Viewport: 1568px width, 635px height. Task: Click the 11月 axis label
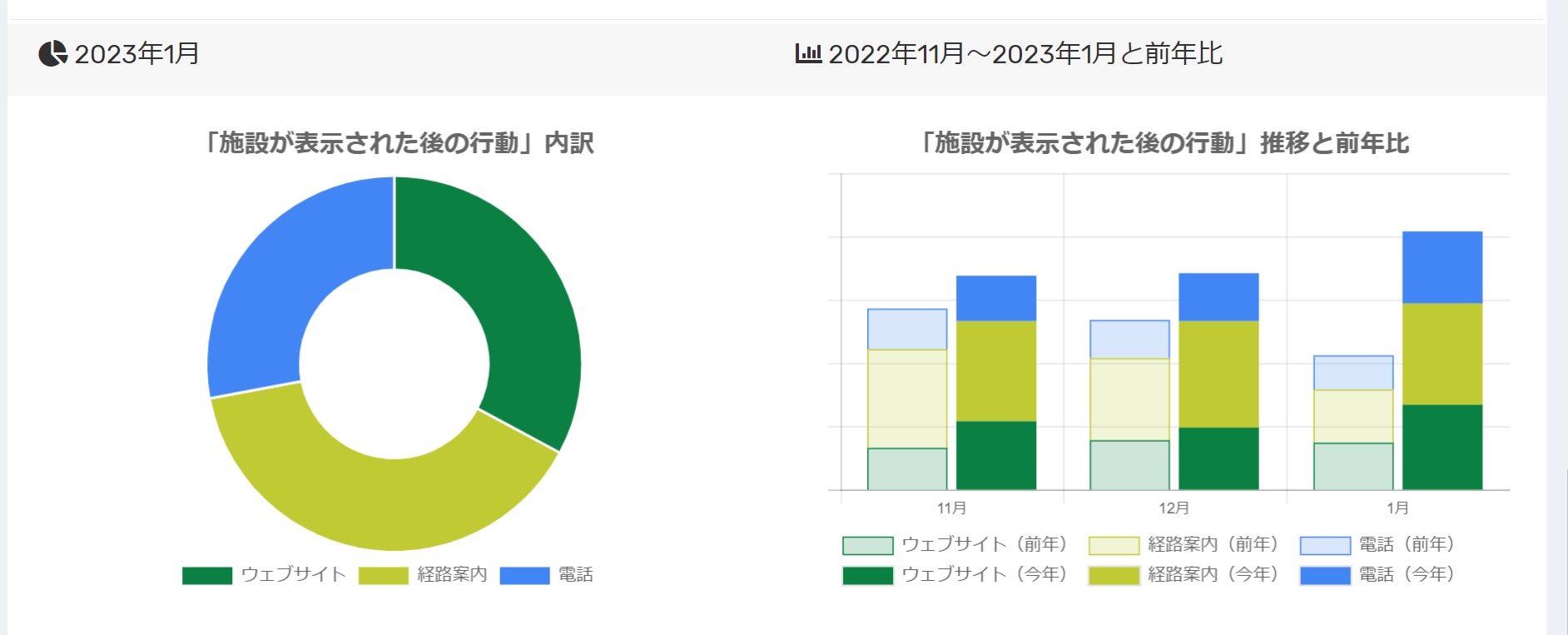coord(952,508)
